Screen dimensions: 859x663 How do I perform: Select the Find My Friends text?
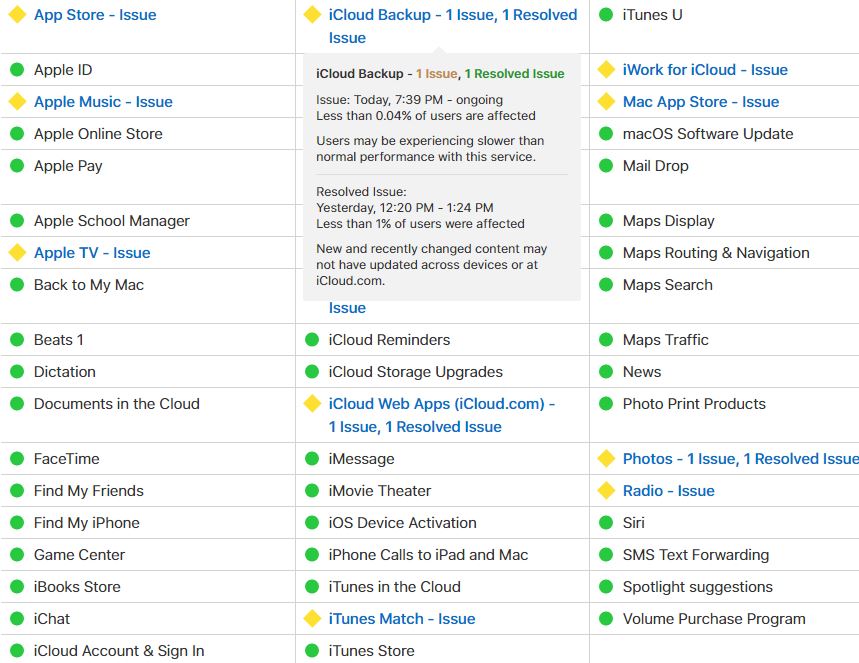pos(89,491)
